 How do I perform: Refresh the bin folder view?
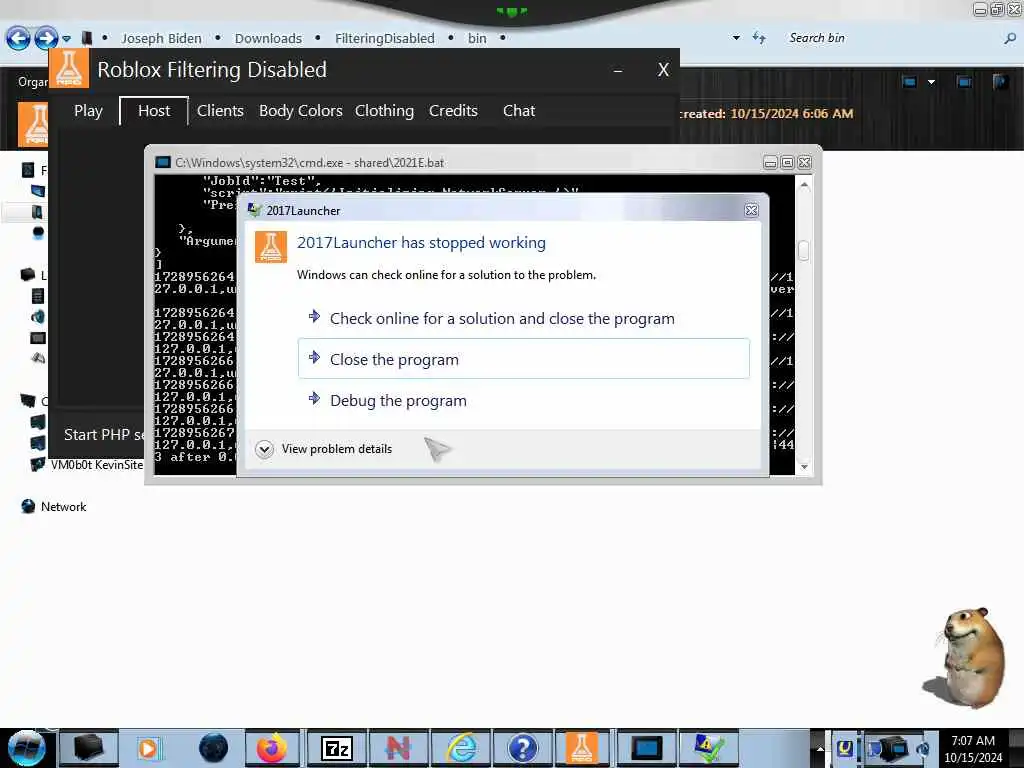click(759, 38)
